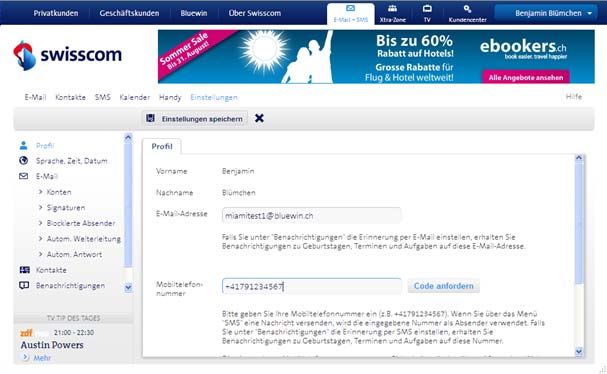Click the sidebar scroll down arrow
The width and height of the screenshot is (607, 374).
(128, 288)
